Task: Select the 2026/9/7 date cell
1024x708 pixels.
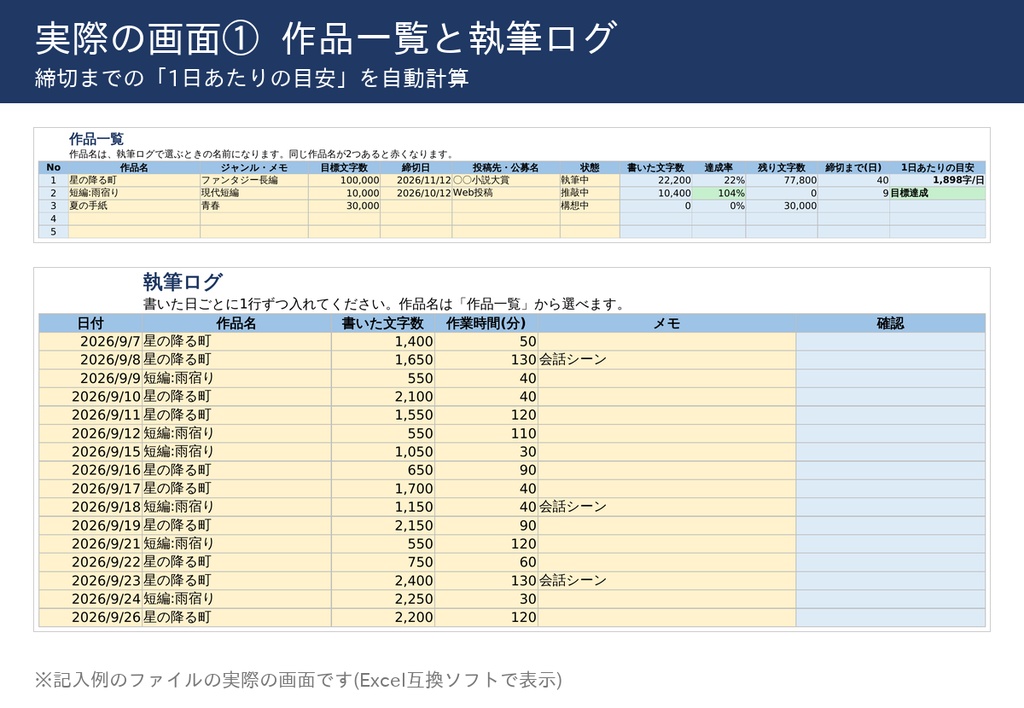Action: point(90,342)
